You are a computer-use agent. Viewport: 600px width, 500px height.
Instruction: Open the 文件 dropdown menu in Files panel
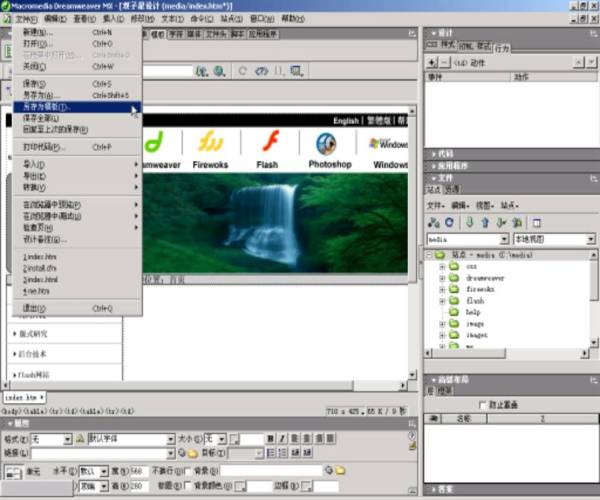[x=435, y=206]
